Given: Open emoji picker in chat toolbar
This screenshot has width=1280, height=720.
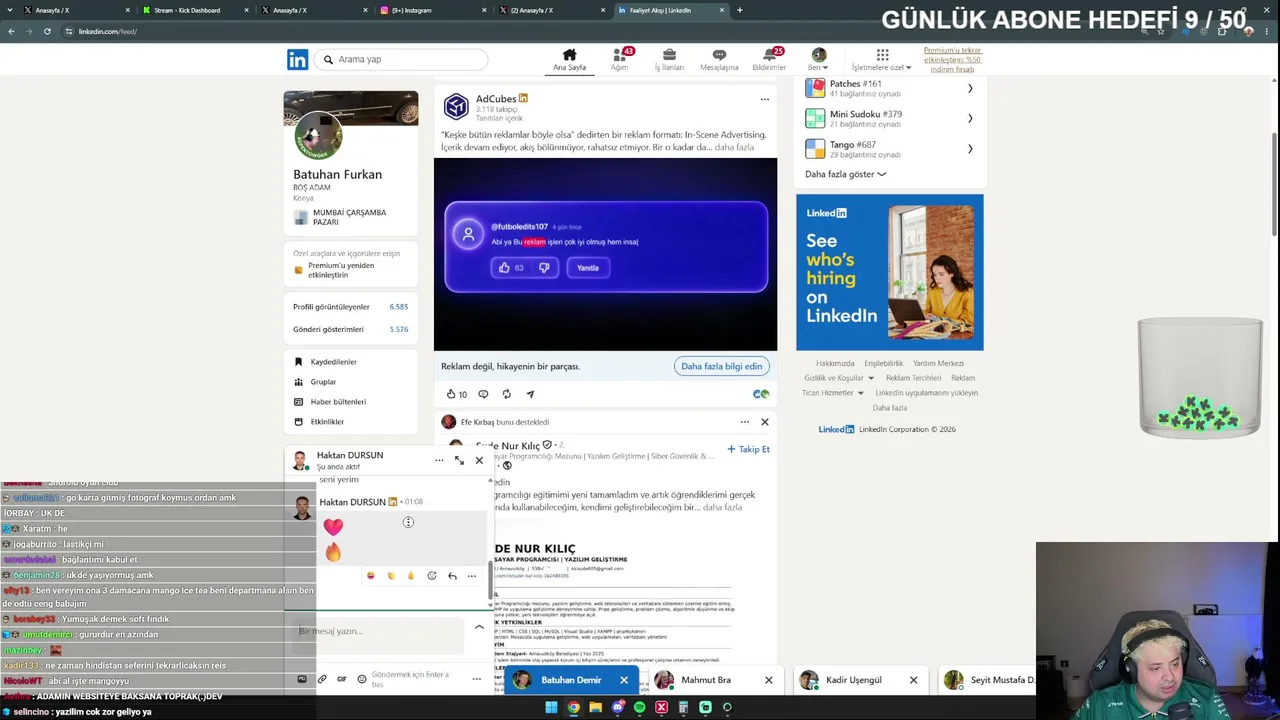Looking at the screenshot, I should click(x=362, y=679).
